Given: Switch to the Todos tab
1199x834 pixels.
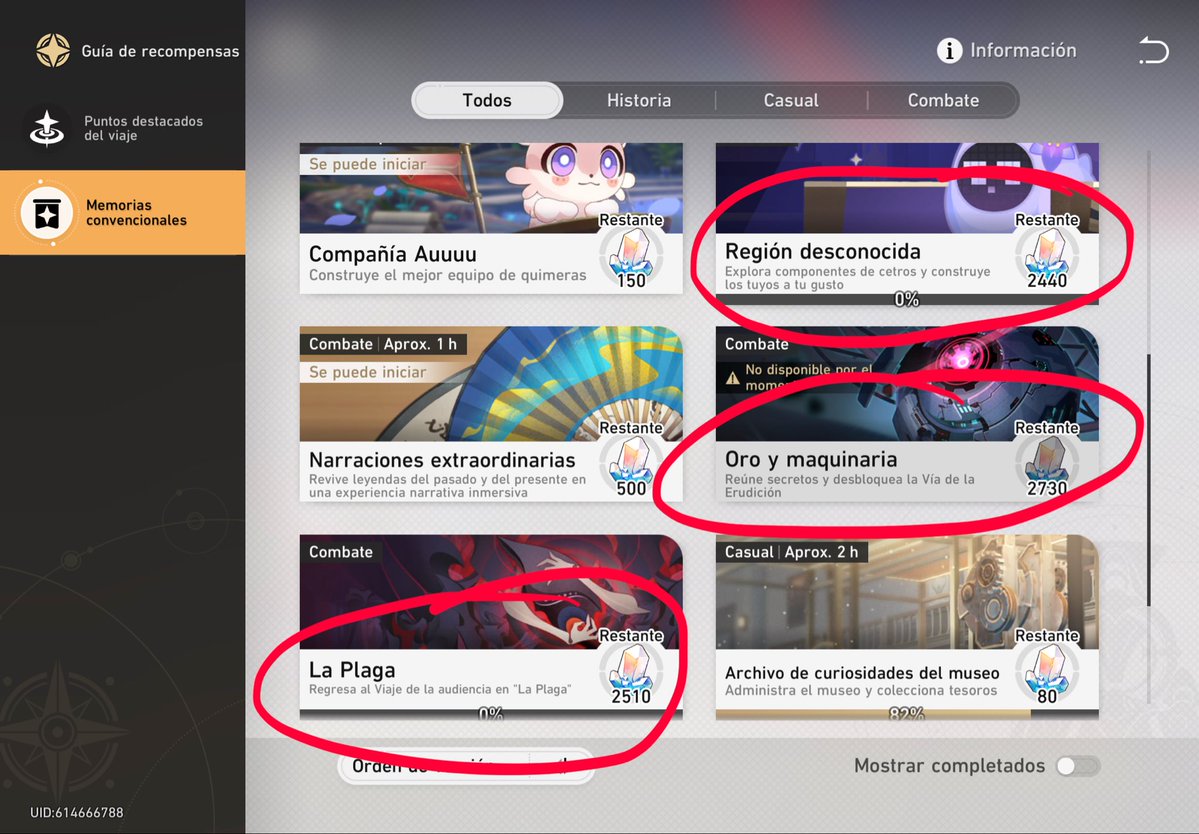Looking at the screenshot, I should pyautogui.click(x=487, y=100).
